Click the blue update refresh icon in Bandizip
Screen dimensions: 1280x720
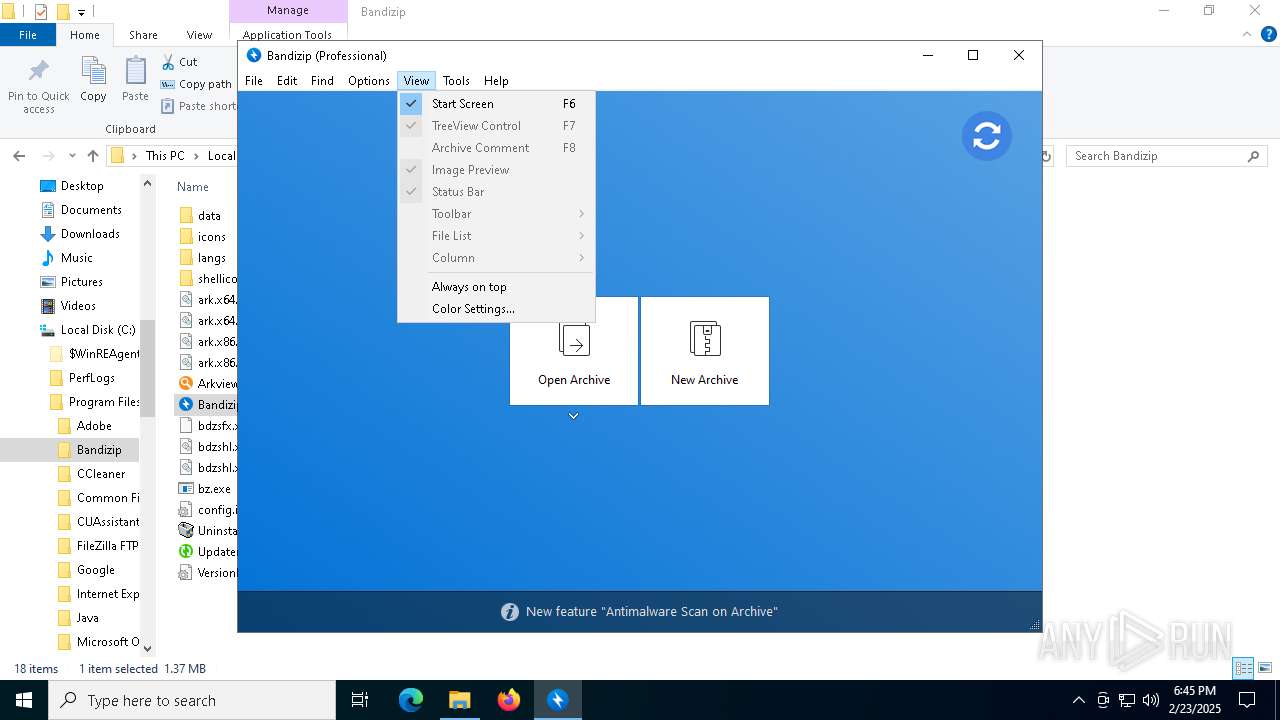[987, 136]
